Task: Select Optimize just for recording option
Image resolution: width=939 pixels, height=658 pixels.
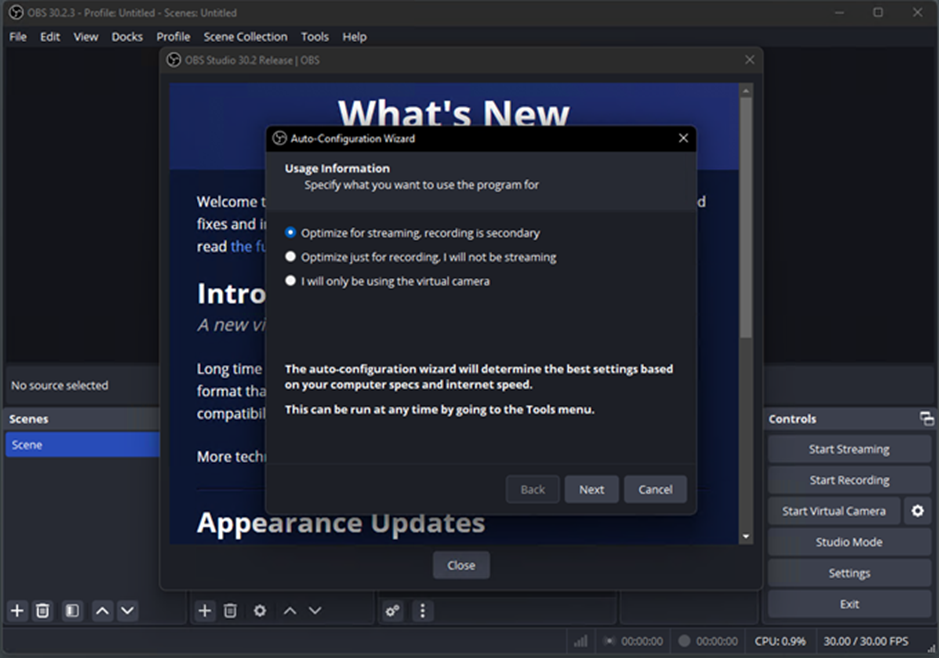Action: [291, 257]
